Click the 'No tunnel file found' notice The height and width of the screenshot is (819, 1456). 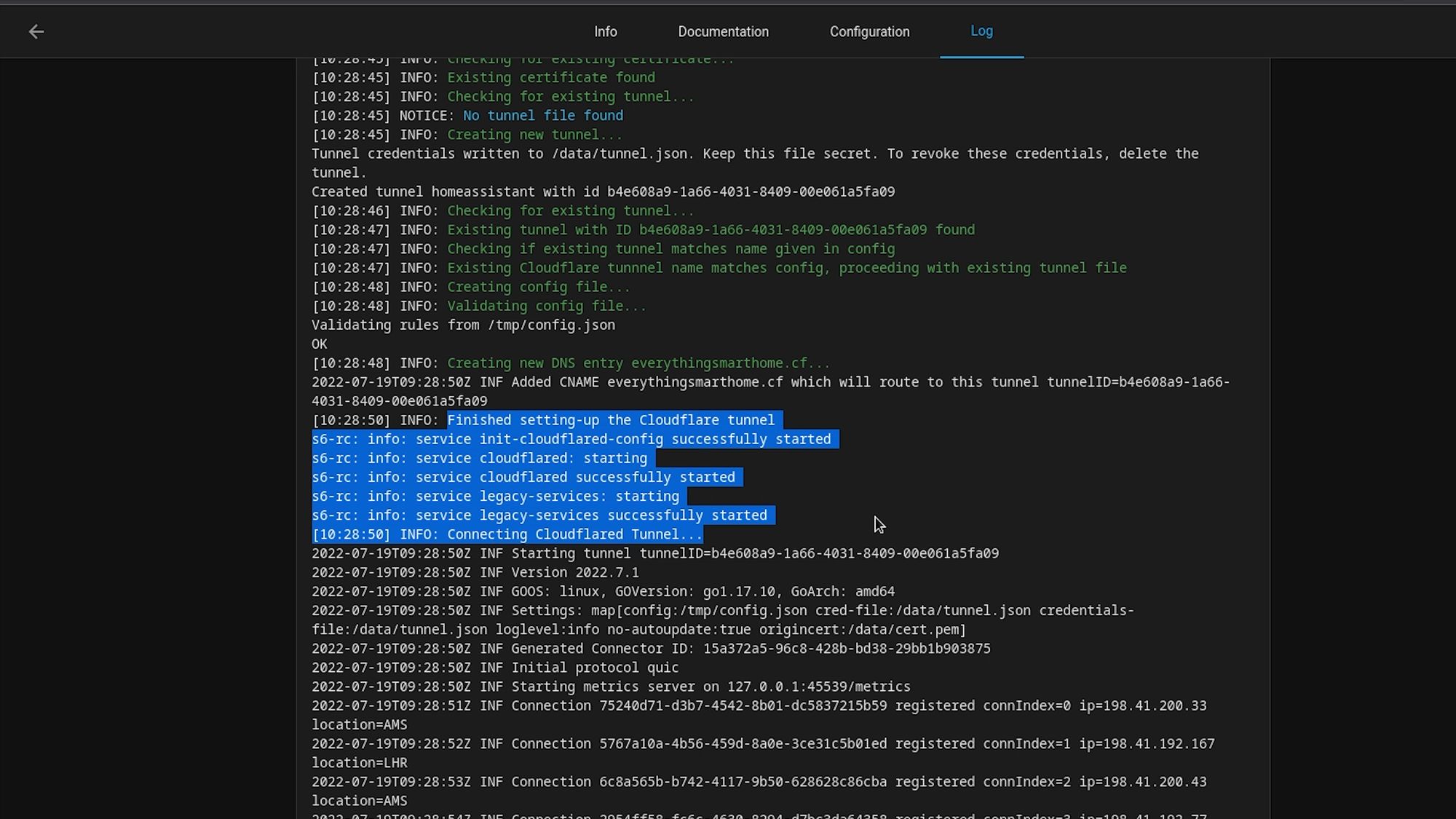(467, 116)
